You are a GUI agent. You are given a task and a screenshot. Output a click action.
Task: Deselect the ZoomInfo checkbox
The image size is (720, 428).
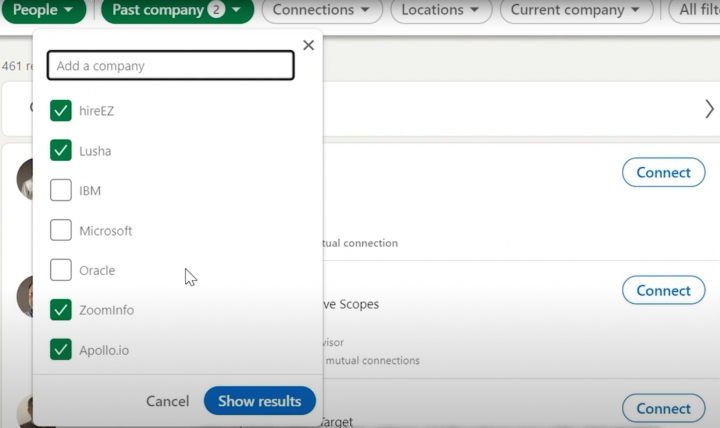click(61, 310)
